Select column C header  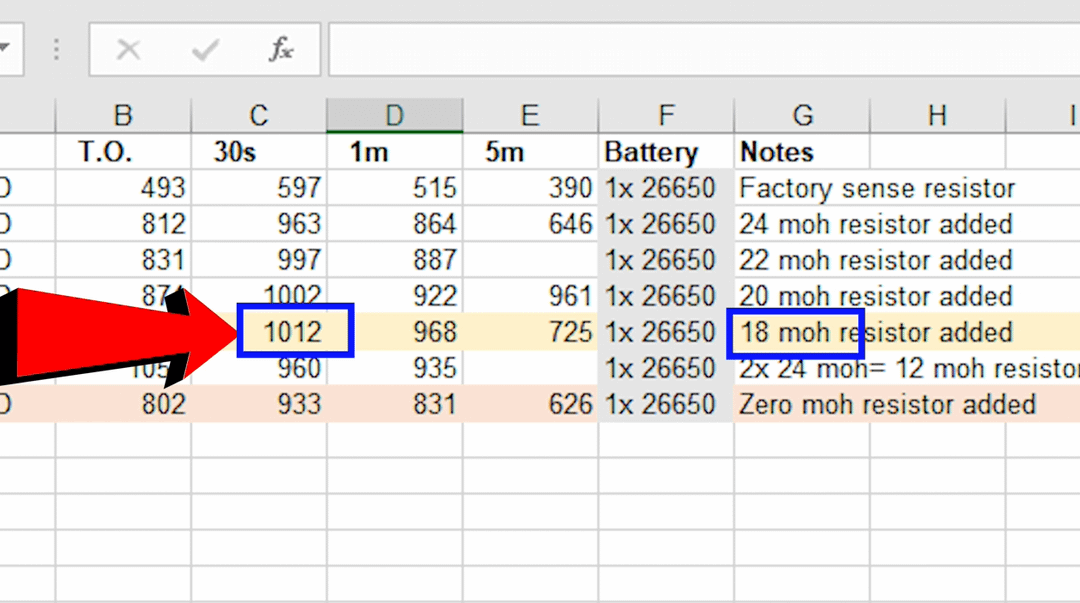(259, 116)
